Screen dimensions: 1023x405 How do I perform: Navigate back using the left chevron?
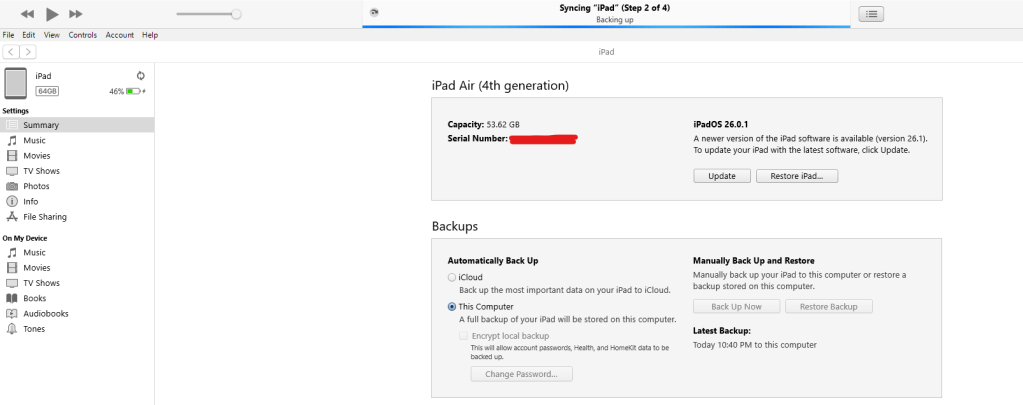tap(11, 51)
